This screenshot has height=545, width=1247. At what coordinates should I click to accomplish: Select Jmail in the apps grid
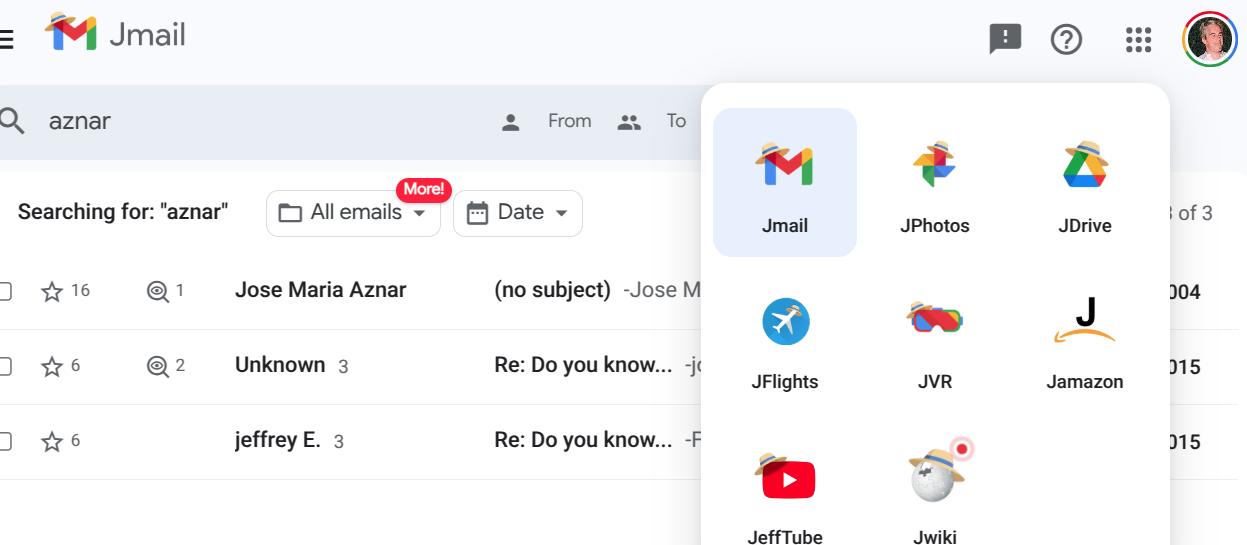tap(785, 183)
